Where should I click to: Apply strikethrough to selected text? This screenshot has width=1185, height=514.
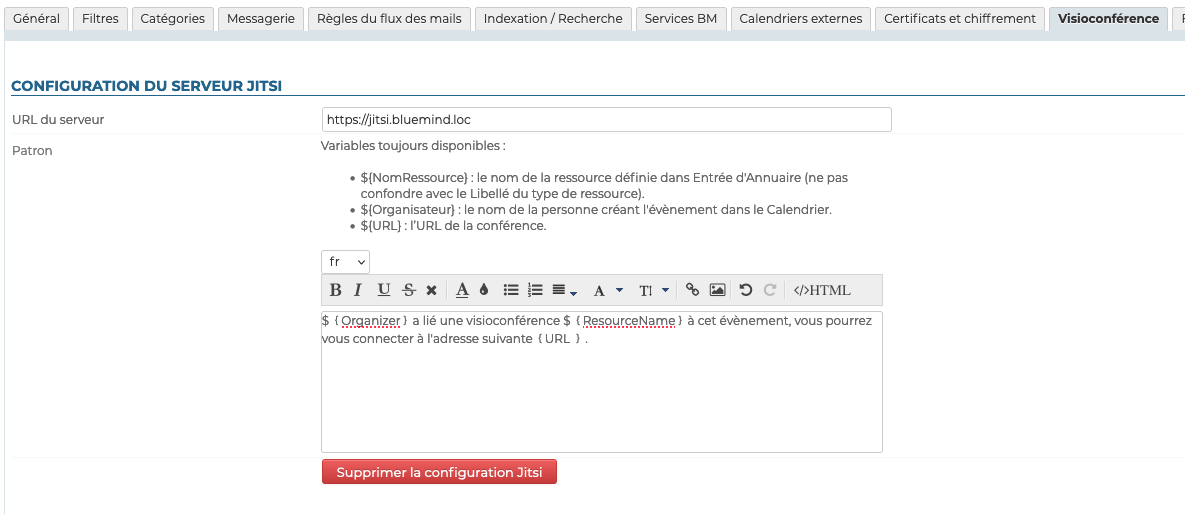click(408, 290)
